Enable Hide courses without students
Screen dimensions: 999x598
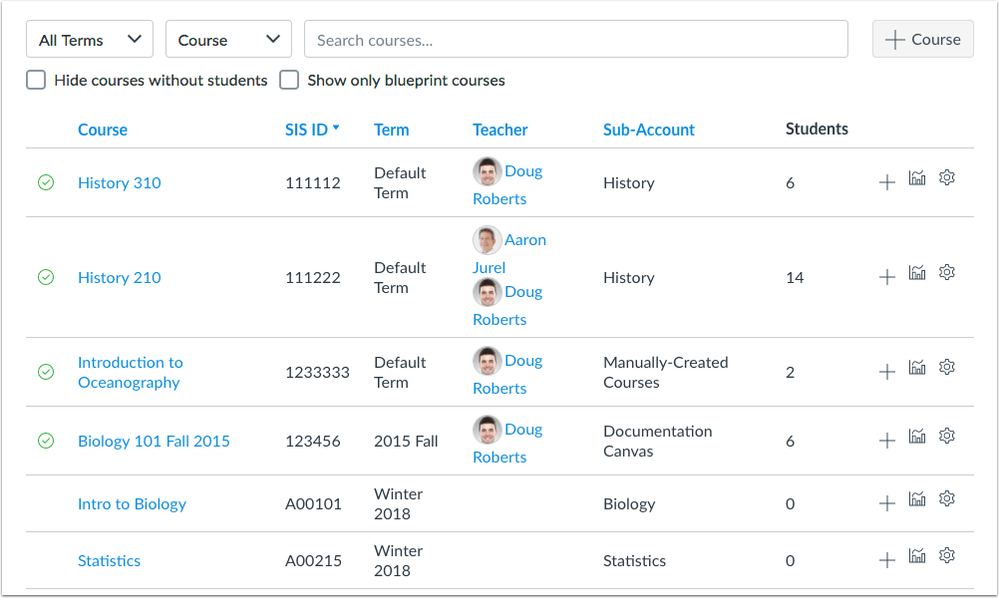(x=36, y=79)
